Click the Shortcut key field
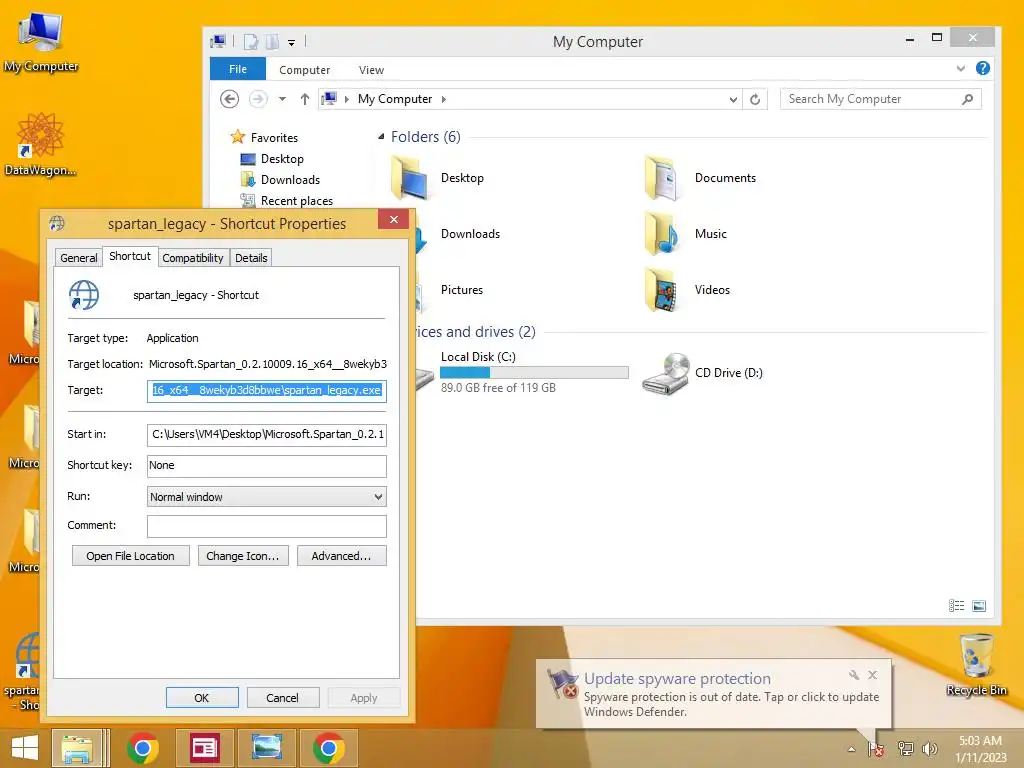The image size is (1024, 768). [266, 466]
